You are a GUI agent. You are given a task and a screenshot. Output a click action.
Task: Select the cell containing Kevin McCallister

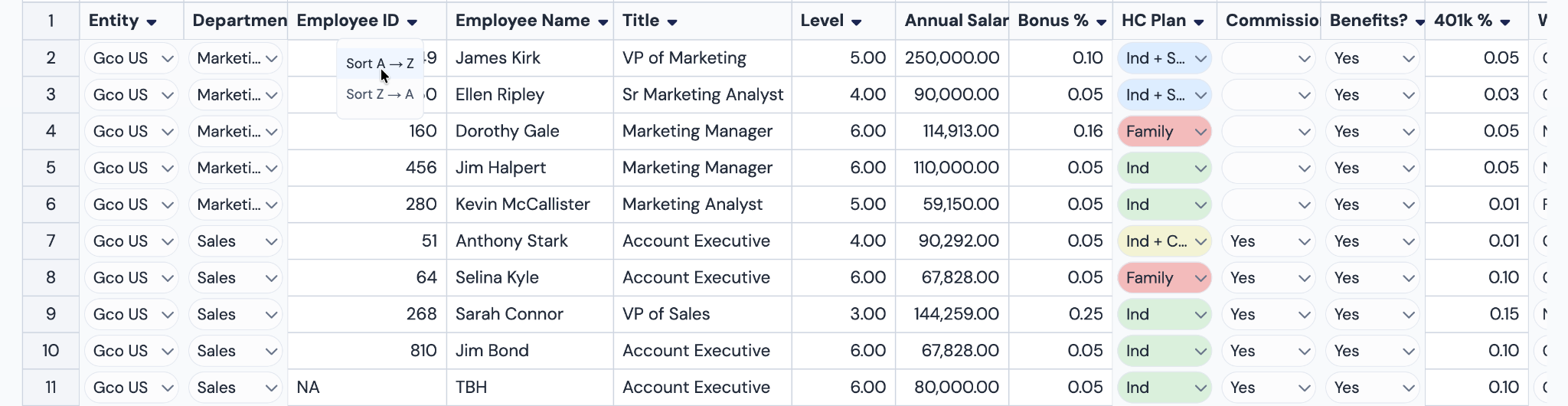tap(530, 205)
